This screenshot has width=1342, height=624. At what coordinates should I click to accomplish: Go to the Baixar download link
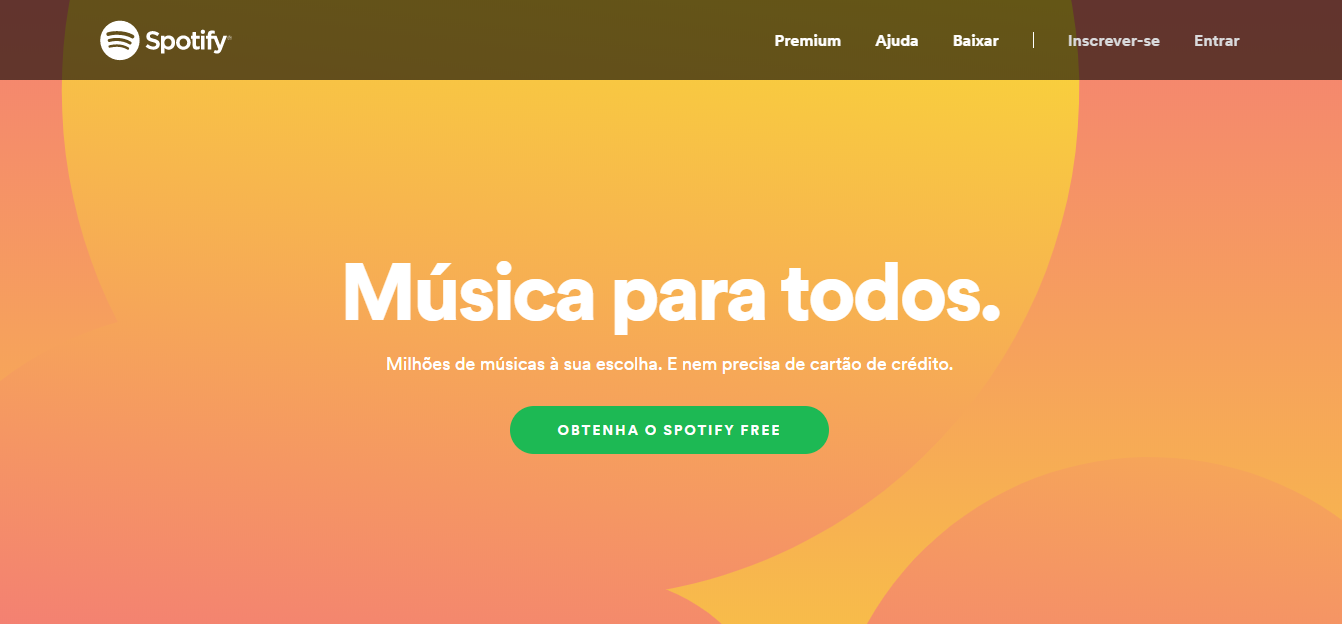pos(975,41)
